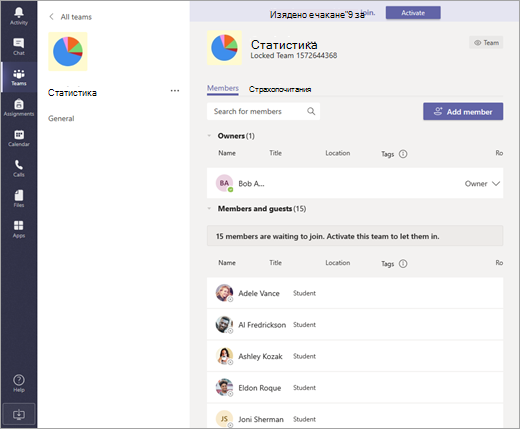Click the Tags info icon under Owners

click(403, 154)
